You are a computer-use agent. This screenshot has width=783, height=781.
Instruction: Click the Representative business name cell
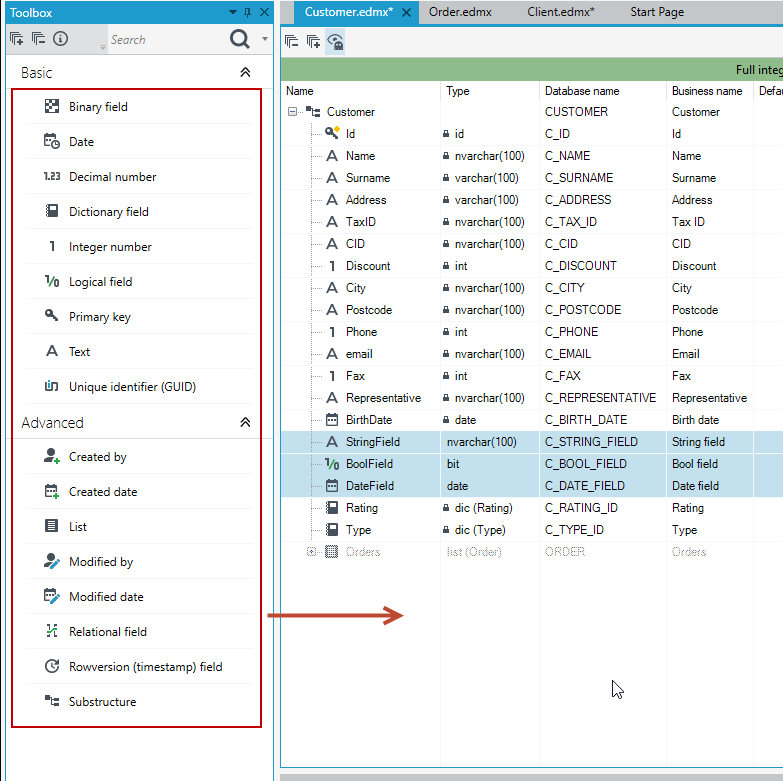point(709,398)
